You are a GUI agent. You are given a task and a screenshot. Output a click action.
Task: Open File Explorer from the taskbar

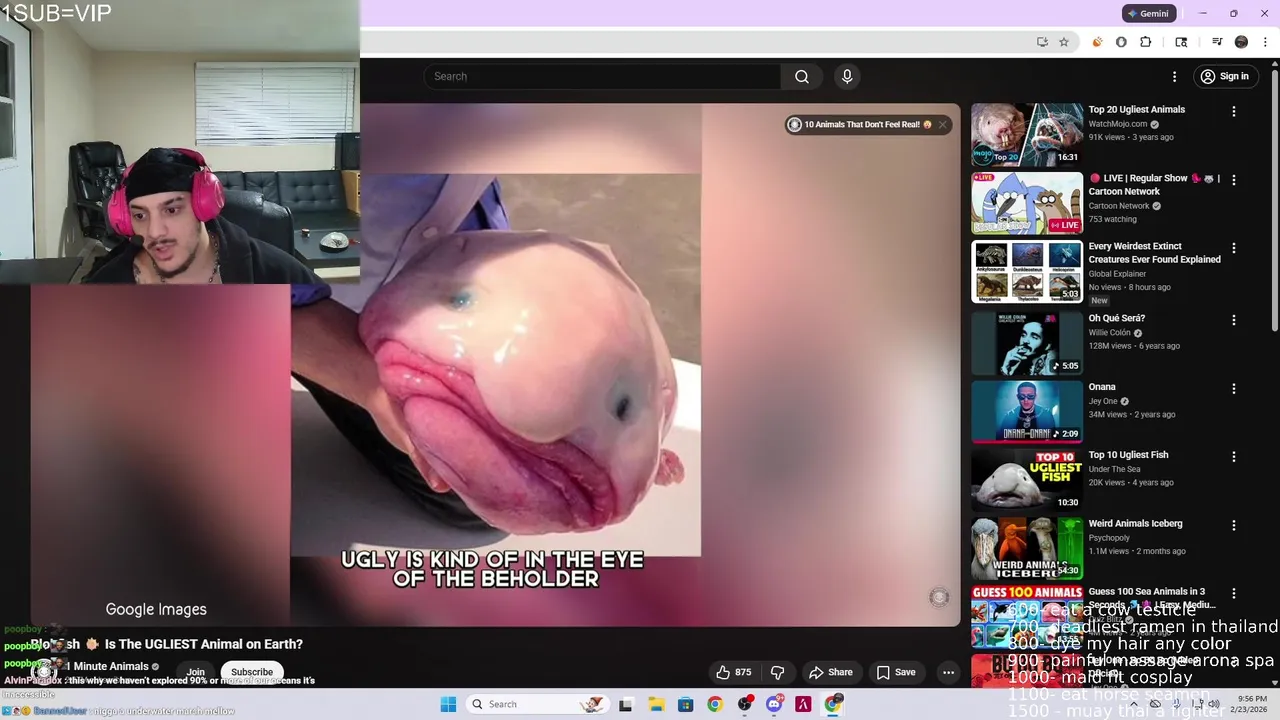tap(656, 704)
